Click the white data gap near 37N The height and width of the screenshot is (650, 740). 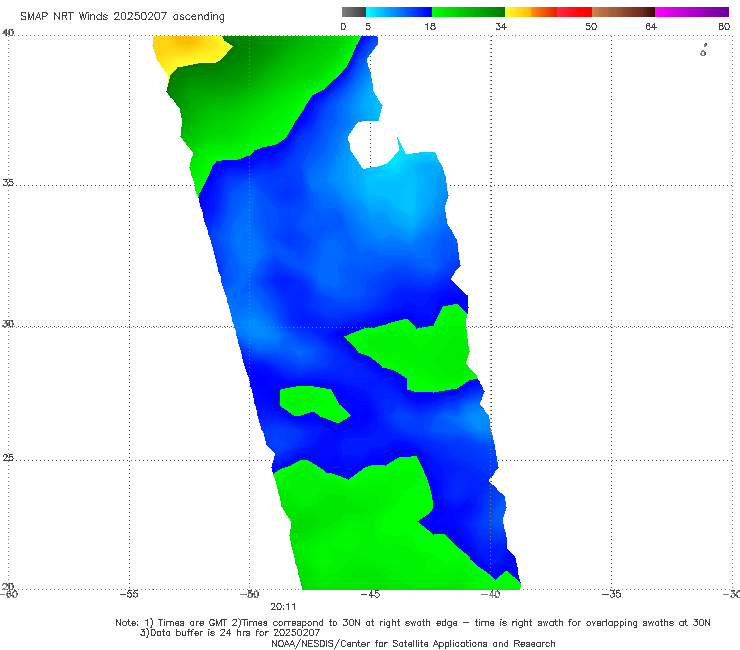coord(371,144)
